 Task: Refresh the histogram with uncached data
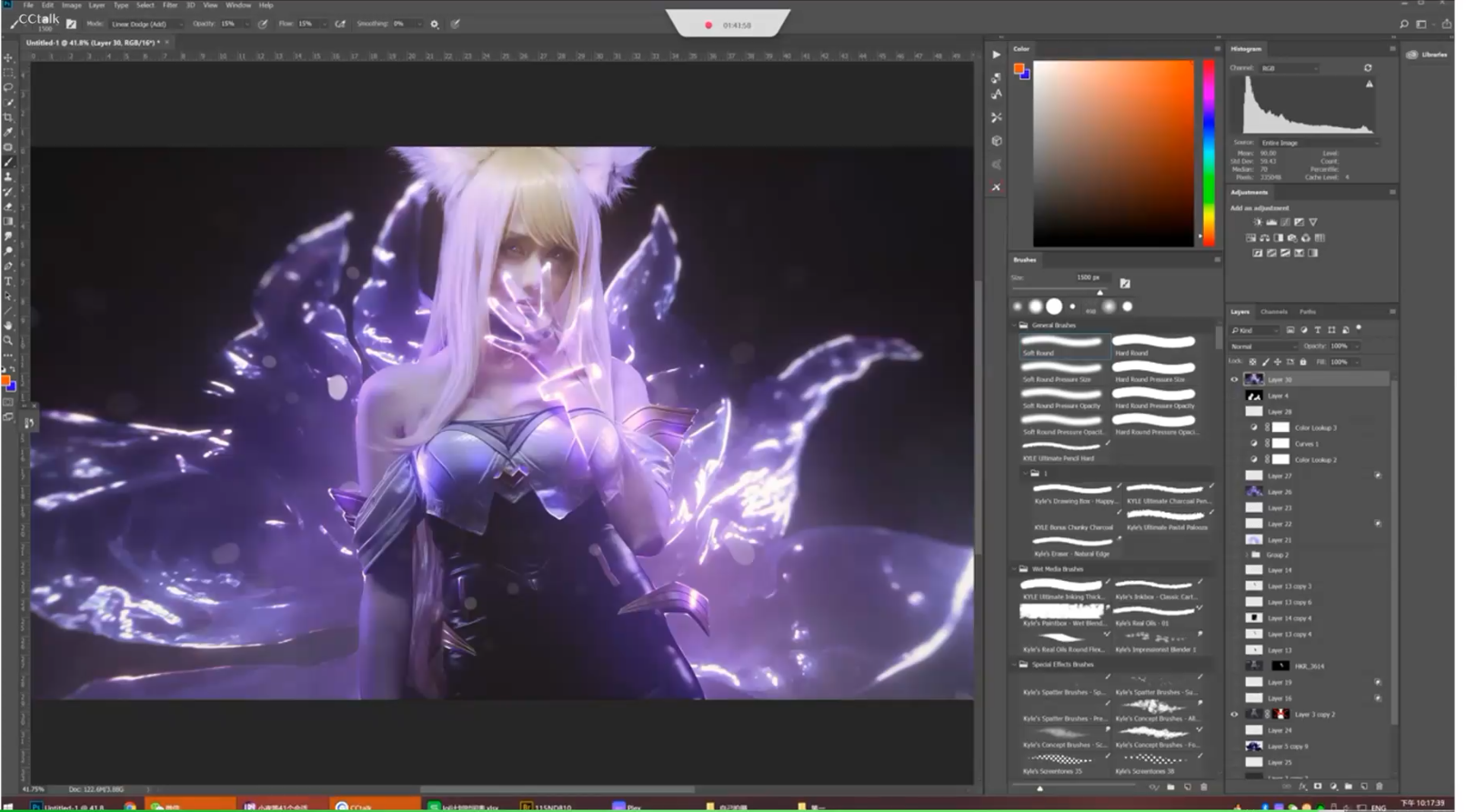tap(1368, 68)
